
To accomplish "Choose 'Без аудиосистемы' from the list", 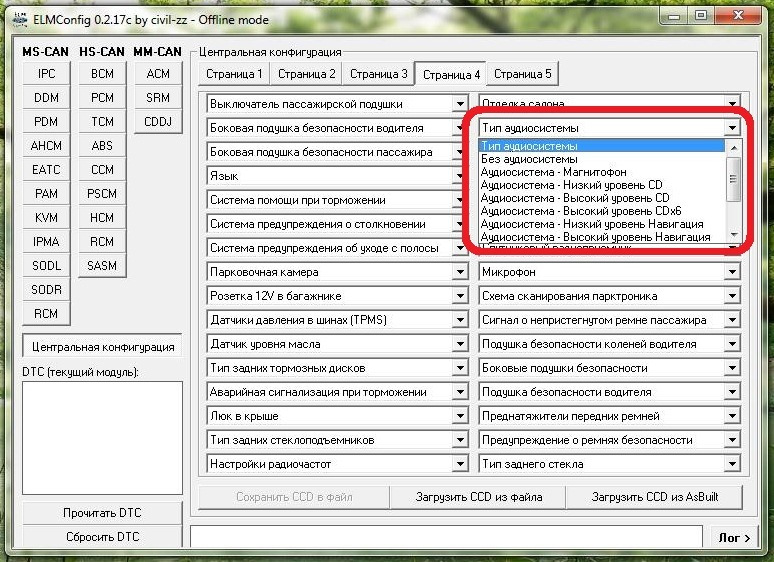I will coord(529,159).
